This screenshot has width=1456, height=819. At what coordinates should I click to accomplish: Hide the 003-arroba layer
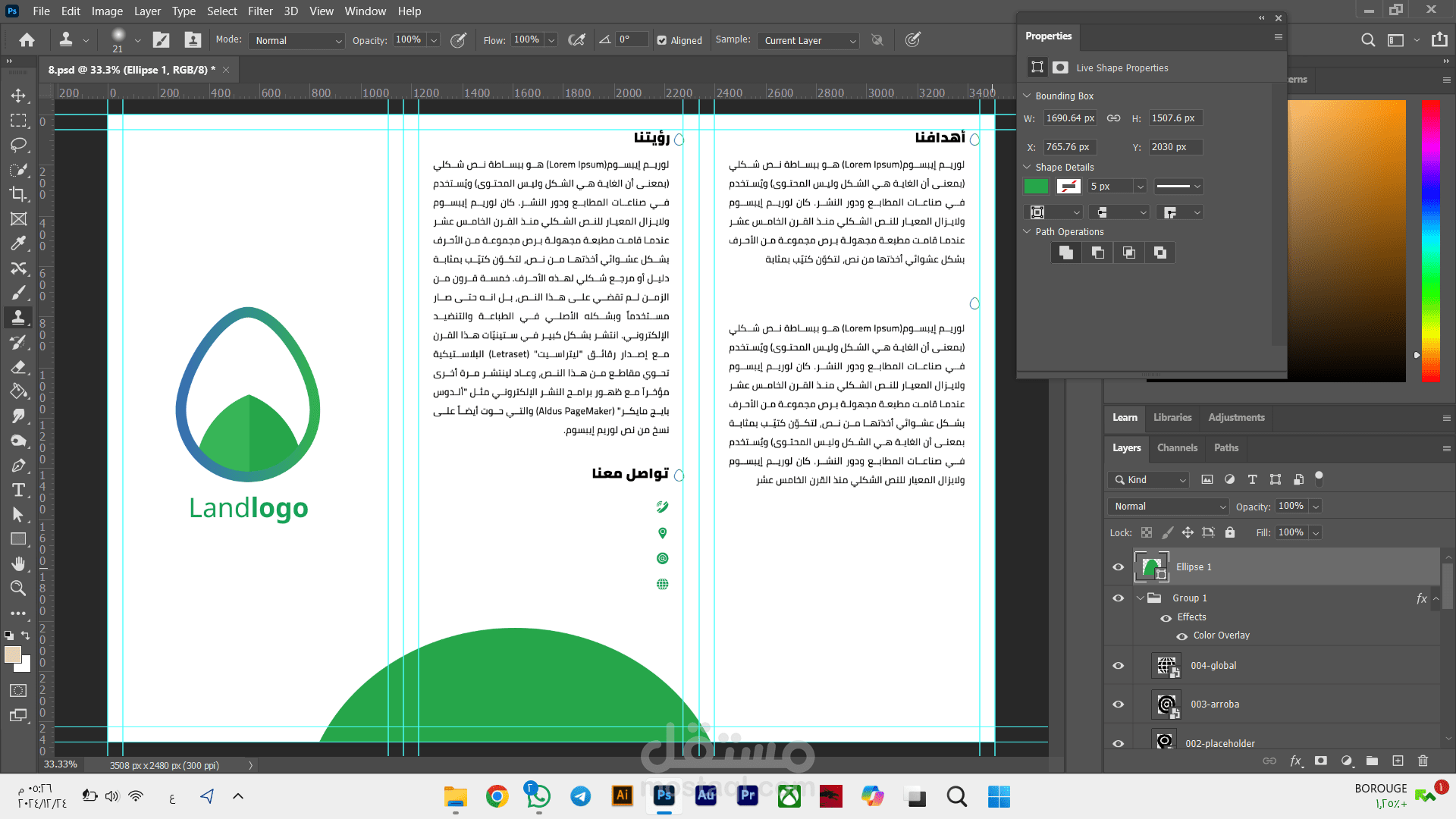1118,704
